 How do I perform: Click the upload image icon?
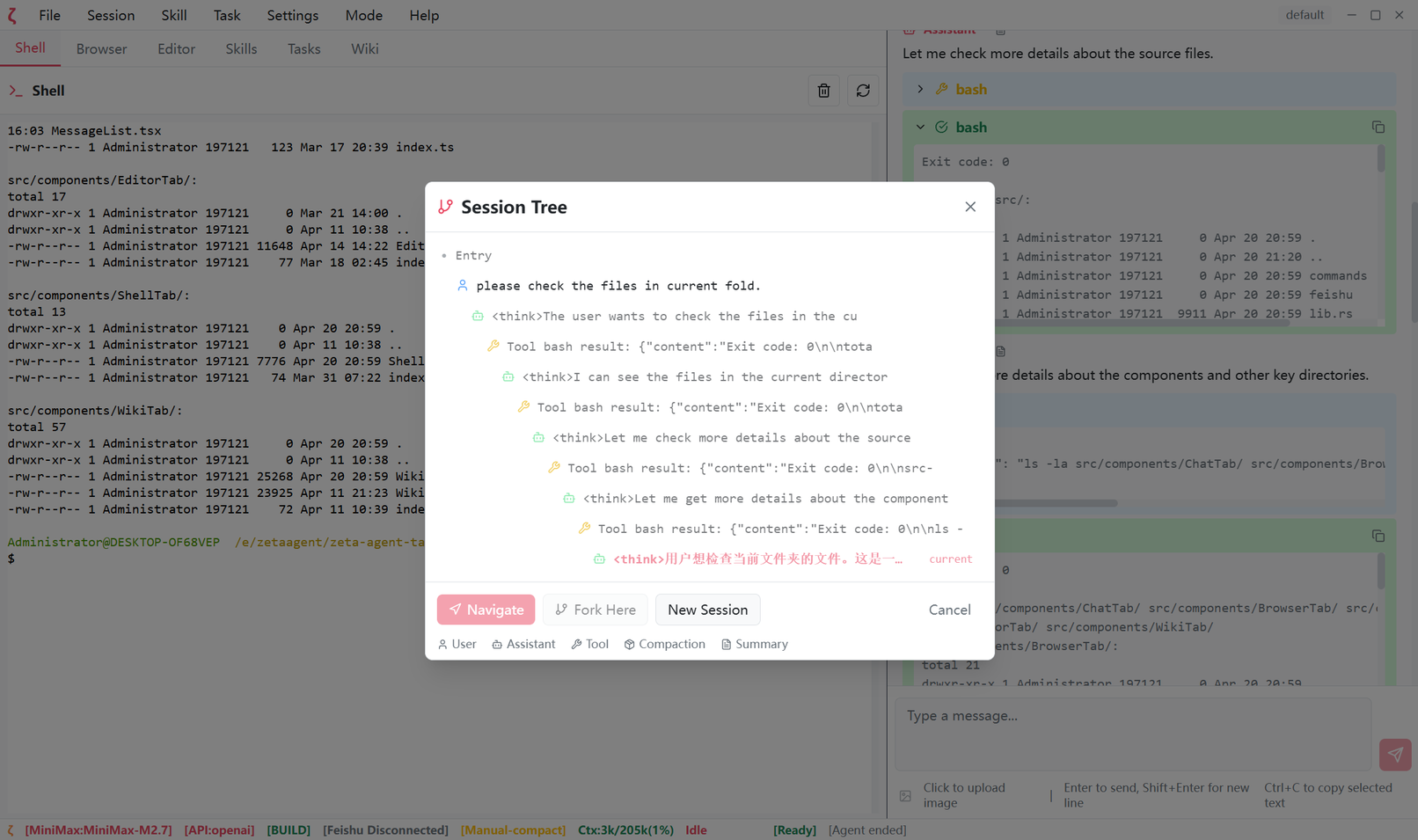point(906,795)
